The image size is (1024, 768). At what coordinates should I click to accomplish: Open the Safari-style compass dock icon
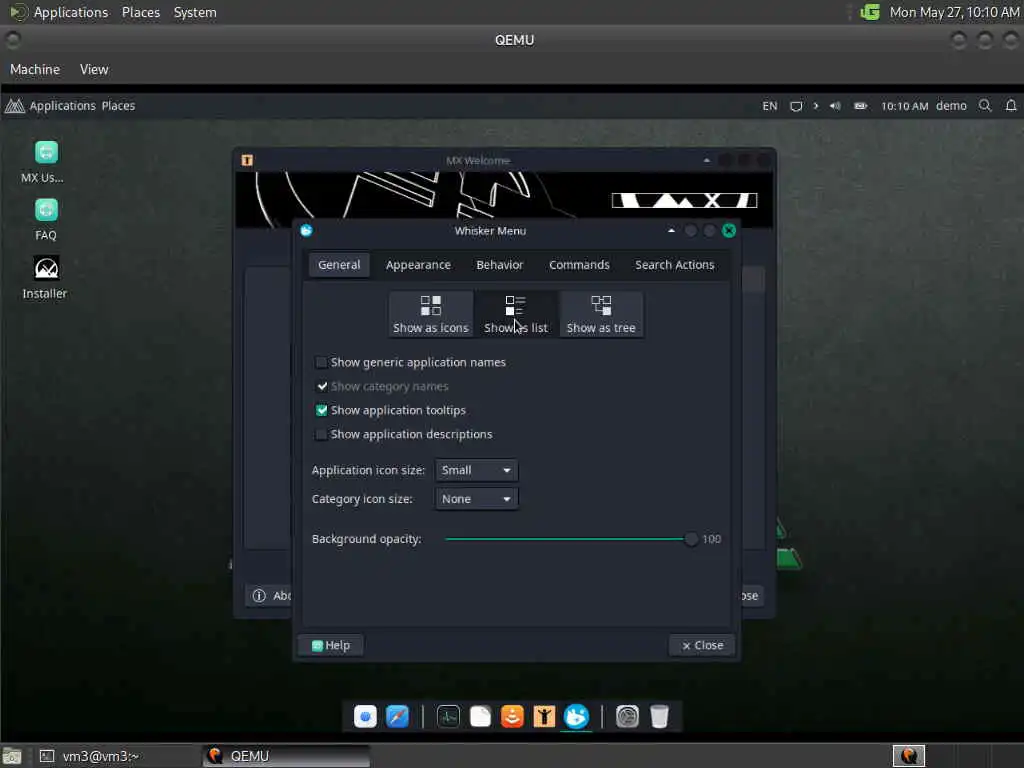(397, 716)
